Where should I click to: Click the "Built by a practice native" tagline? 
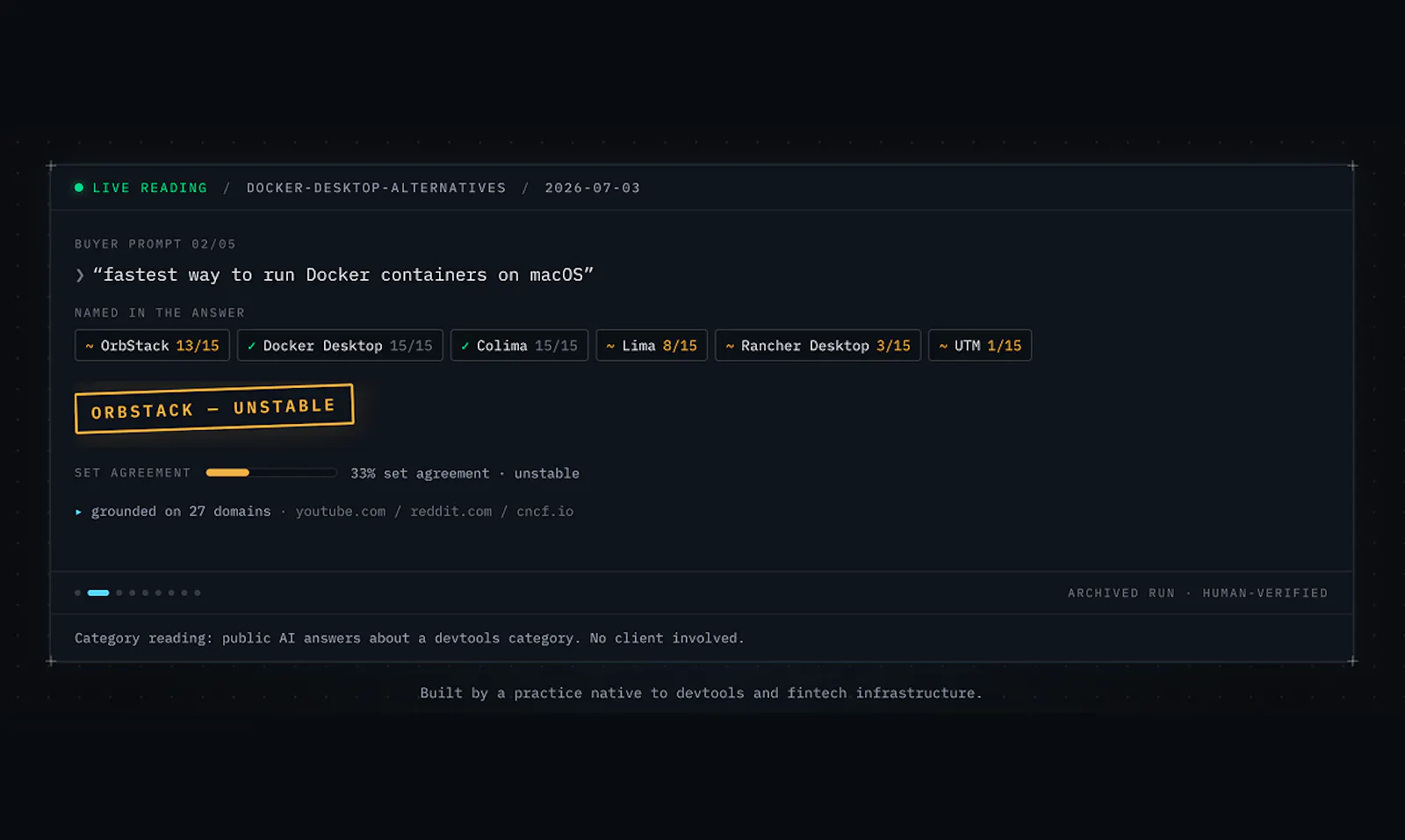[x=701, y=693]
